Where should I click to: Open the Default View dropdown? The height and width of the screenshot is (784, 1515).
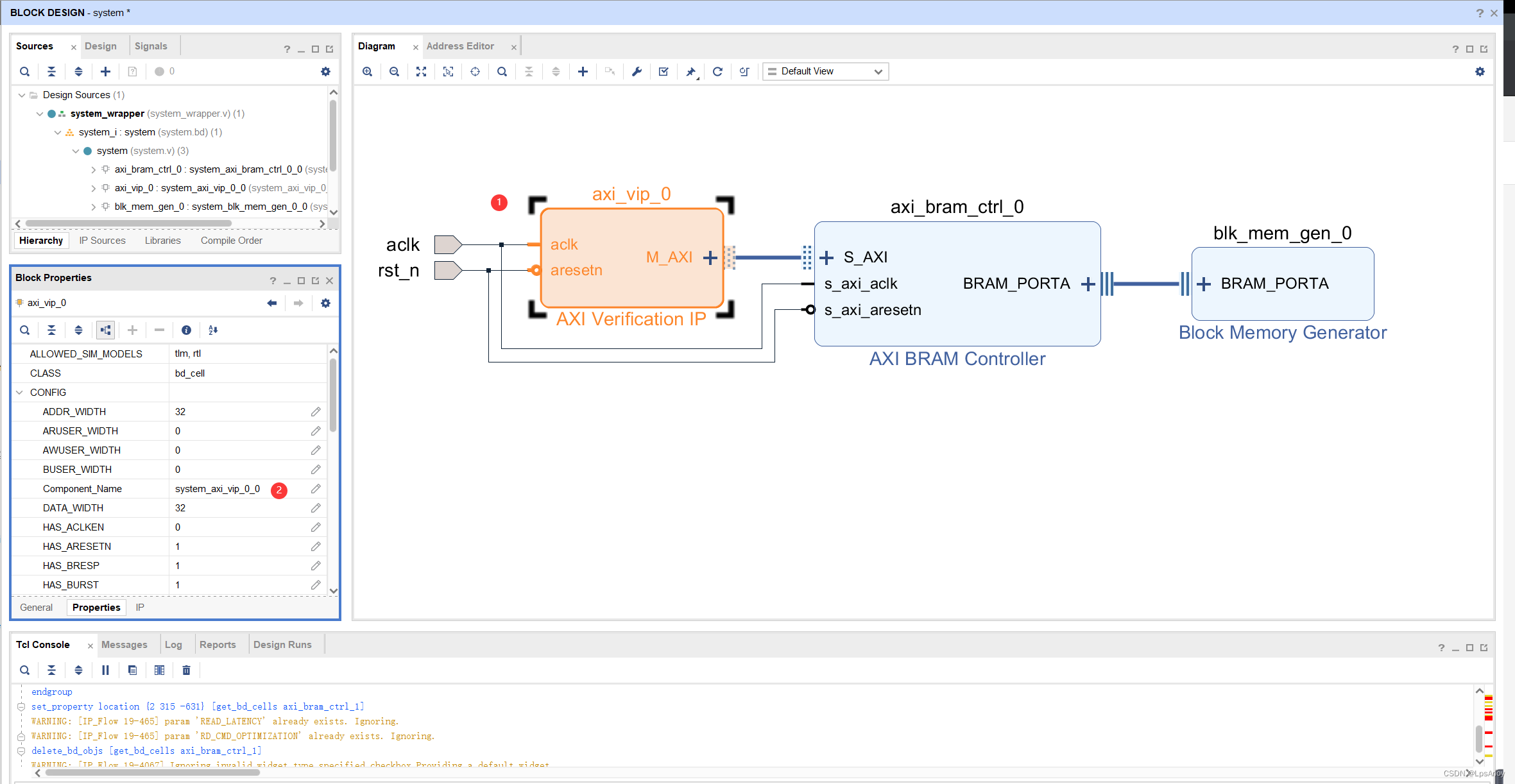(x=825, y=71)
